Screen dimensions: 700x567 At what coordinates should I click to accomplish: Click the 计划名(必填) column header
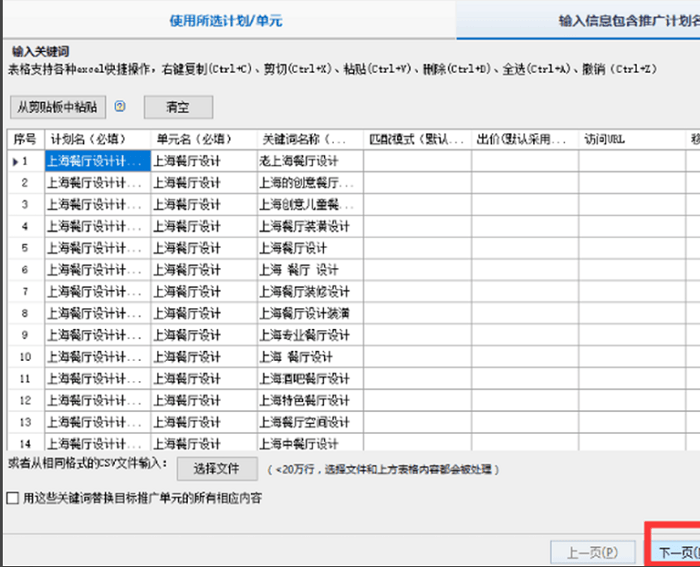[x=97, y=138]
